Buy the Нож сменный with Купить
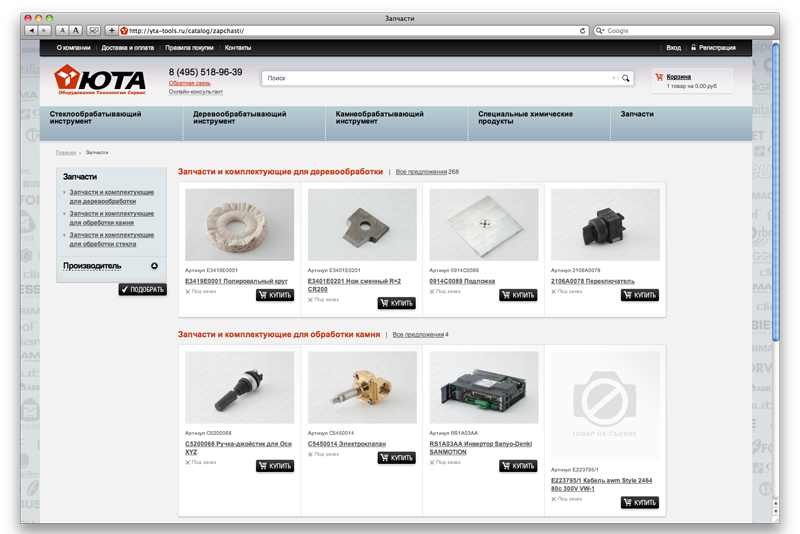800x534 pixels. pos(396,303)
